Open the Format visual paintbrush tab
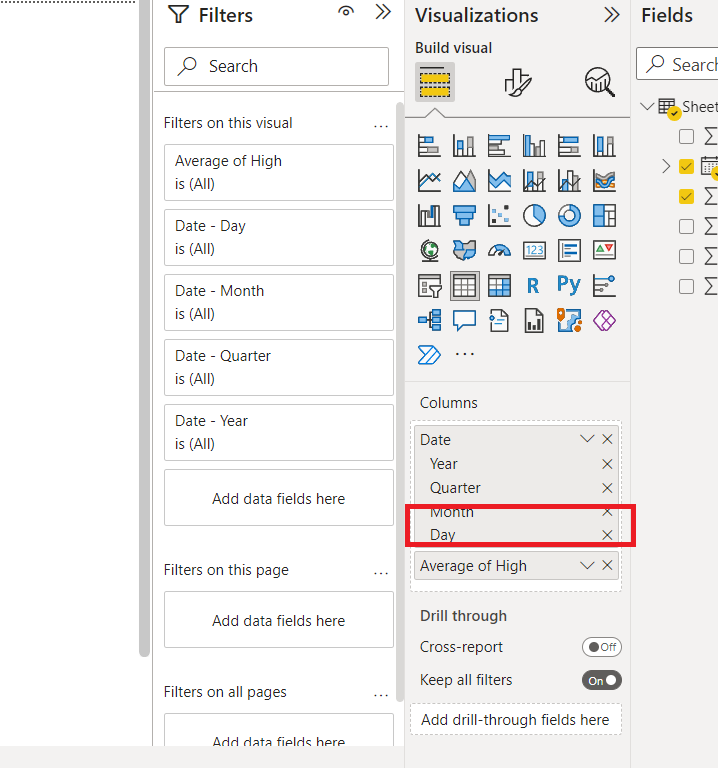Viewport: 718px width, 768px height. [x=517, y=82]
